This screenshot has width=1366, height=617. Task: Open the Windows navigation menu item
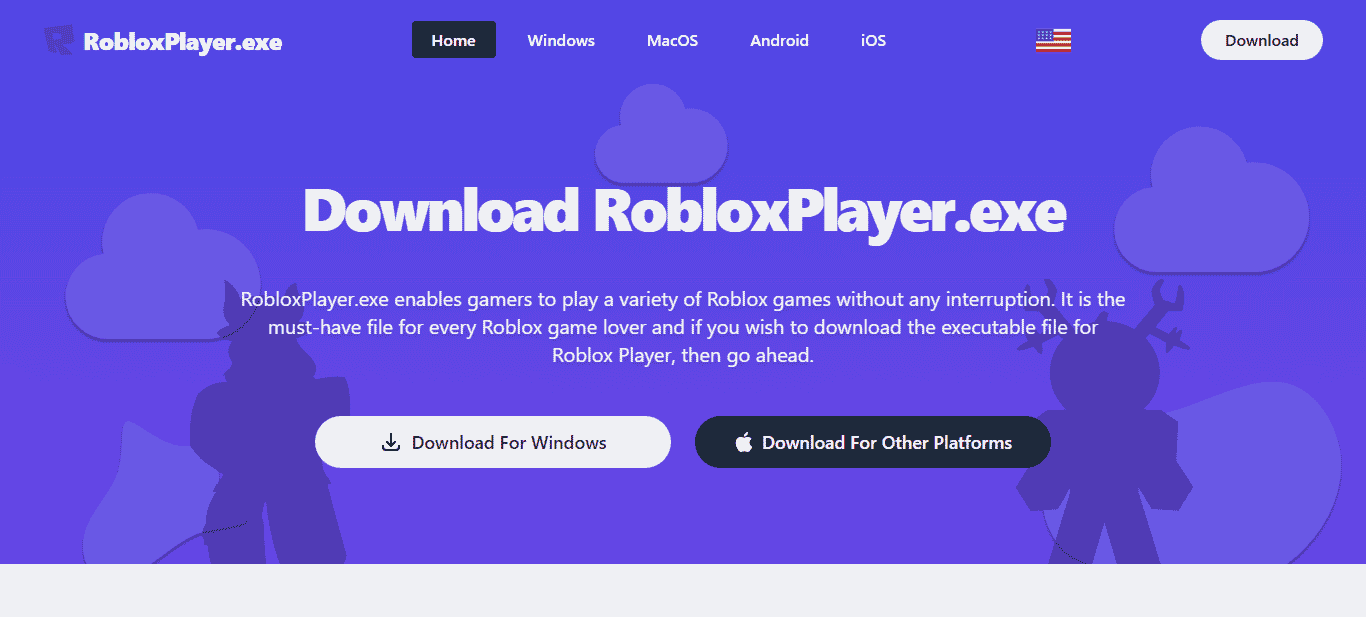(561, 41)
